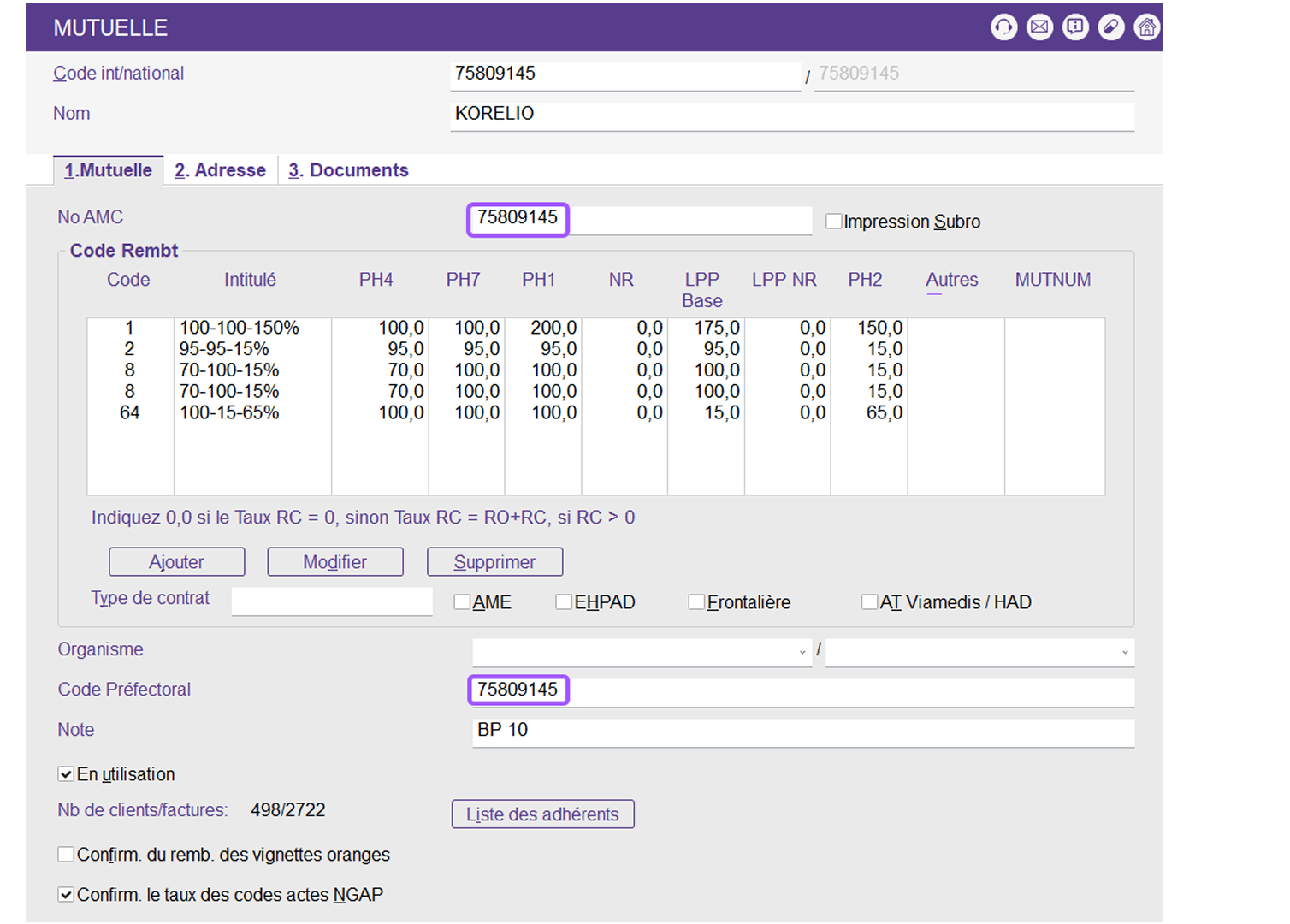Click the pill capsule icon
Viewport: 1290px width, 924px height.
click(x=1111, y=27)
